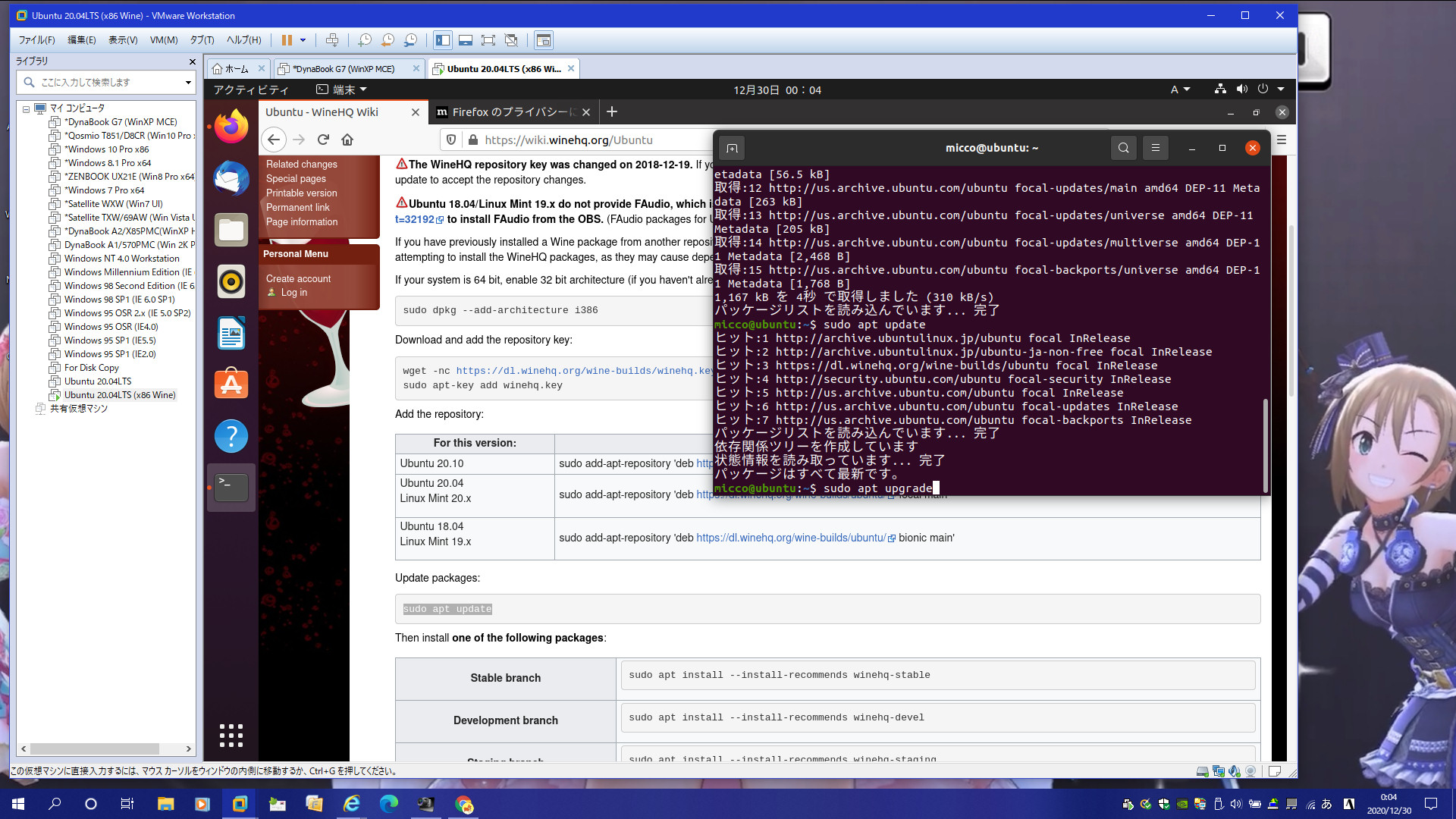
Task: Open the Related changes wiki link
Action: (x=302, y=165)
